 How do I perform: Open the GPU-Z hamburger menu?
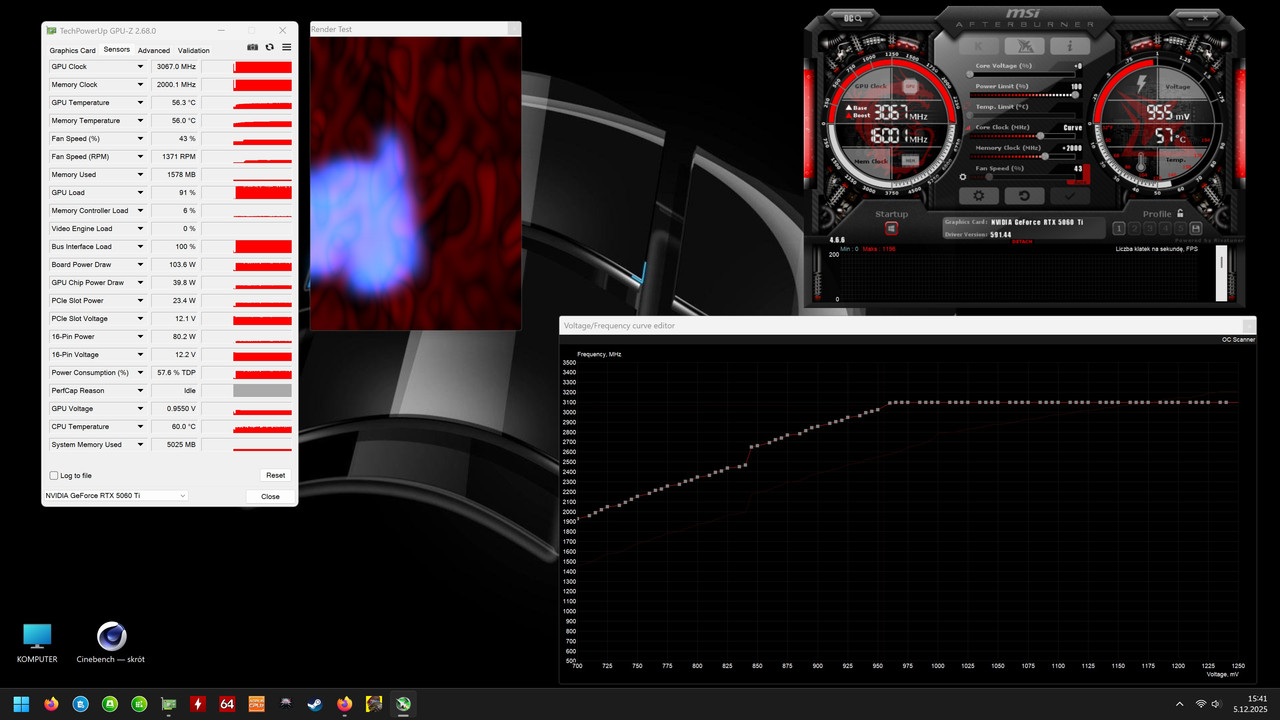pos(287,47)
